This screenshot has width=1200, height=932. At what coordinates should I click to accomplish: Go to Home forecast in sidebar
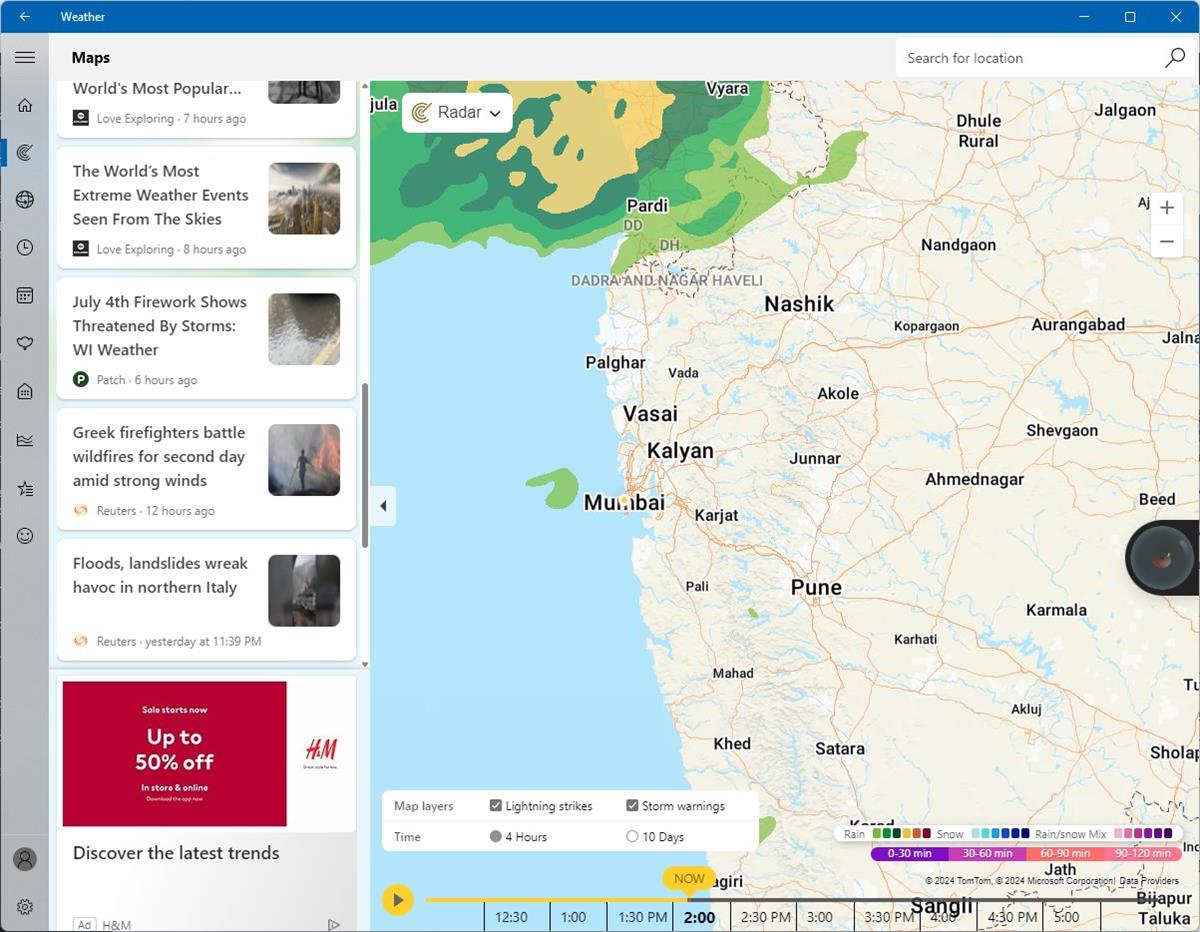click(x=25, y=105)
